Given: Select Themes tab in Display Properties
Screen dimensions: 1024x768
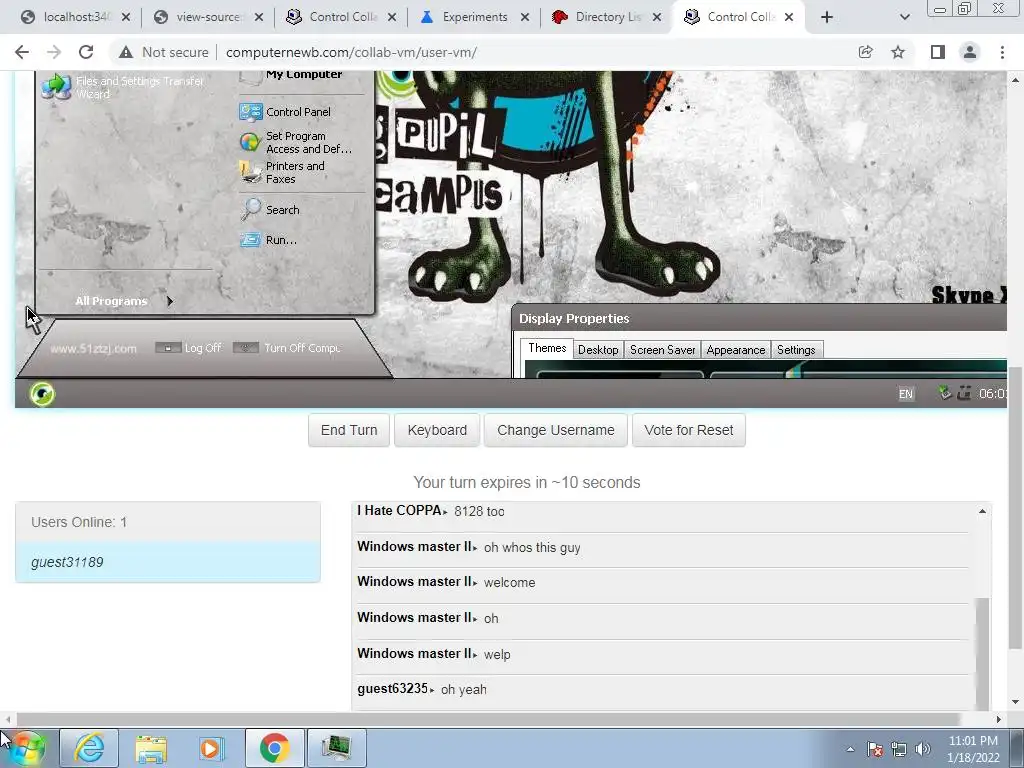Looking at the screenshot, I should pyautogui.click(x=547, y=348).
